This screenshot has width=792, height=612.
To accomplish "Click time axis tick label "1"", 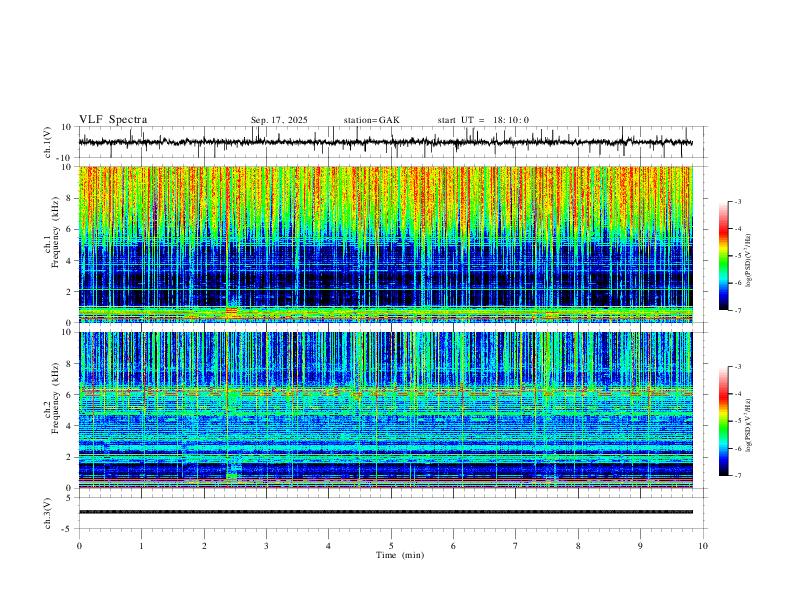I will pyautogui.click(x=141, y=546).
